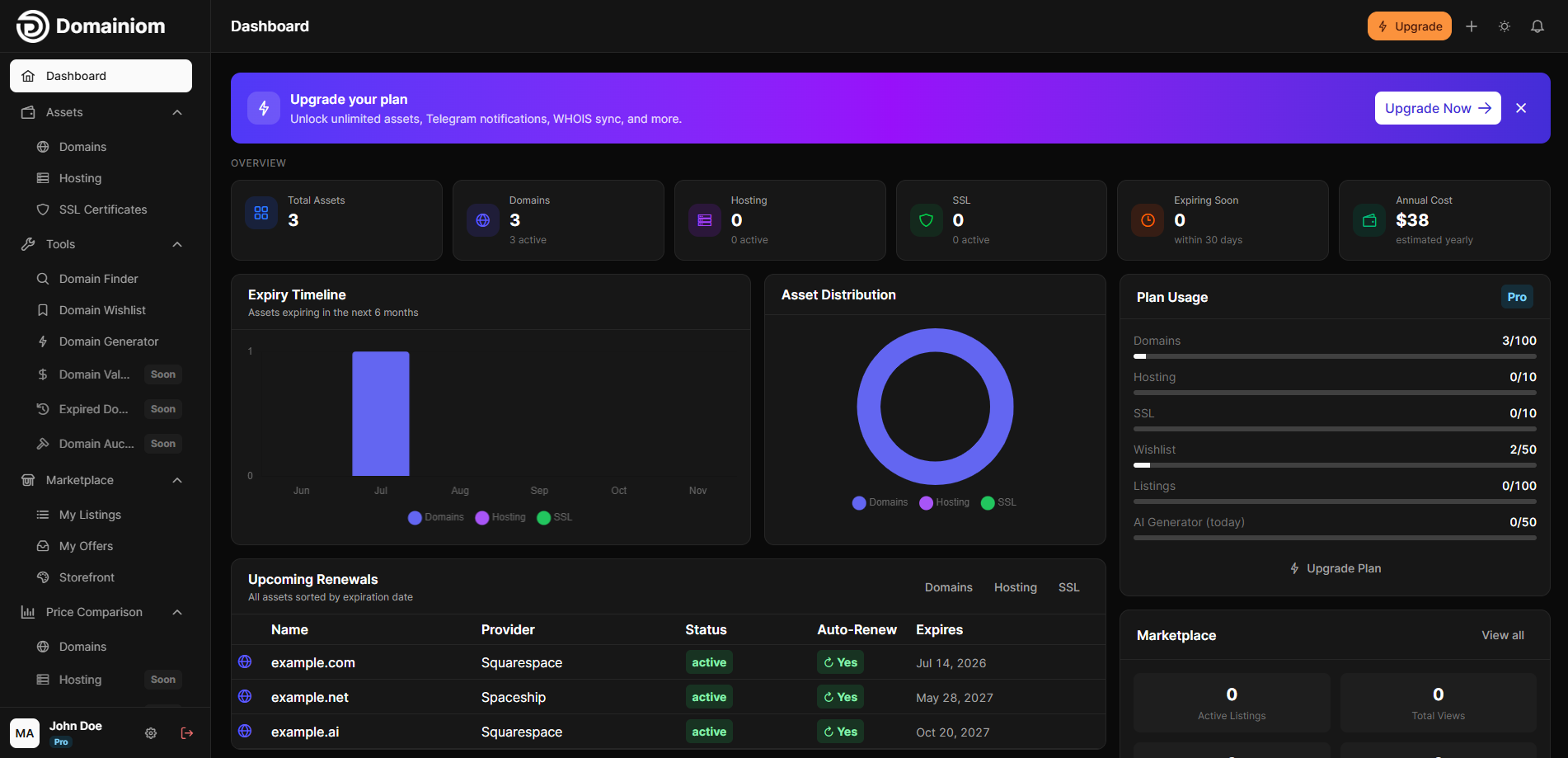Toggle Domains legend in Asset Distribution
The height and width of the screenshot is (758, 1568).
pyautogui.click(x=880, y=502)
